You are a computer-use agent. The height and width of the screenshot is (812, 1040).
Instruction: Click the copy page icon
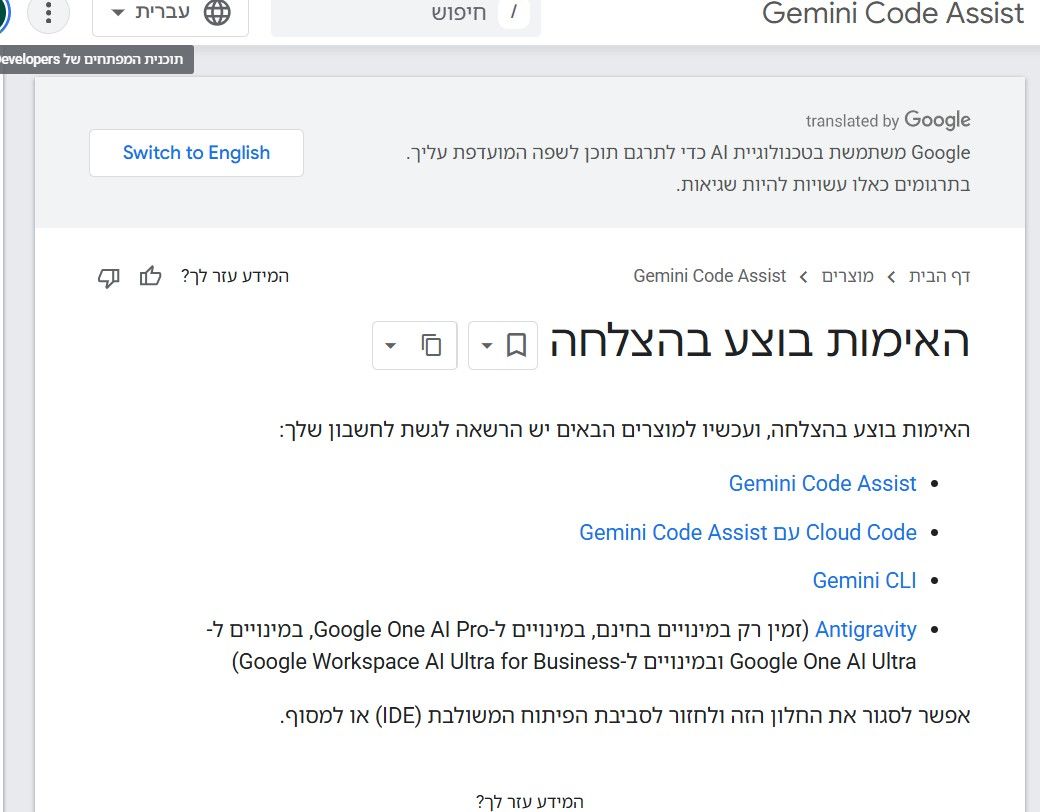point(431,345)
